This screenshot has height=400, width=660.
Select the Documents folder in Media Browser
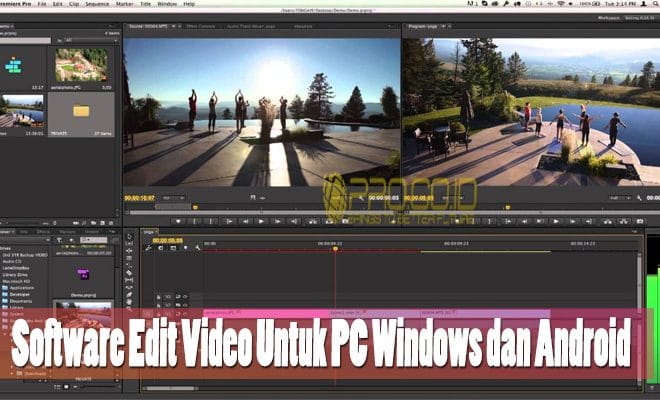pos(21,301)
